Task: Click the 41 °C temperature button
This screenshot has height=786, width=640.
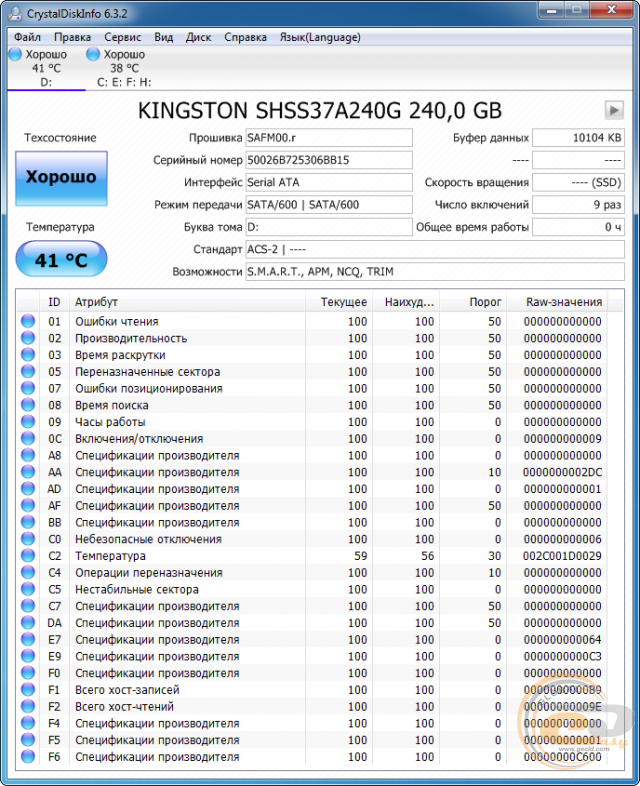Action: point(61,259)
